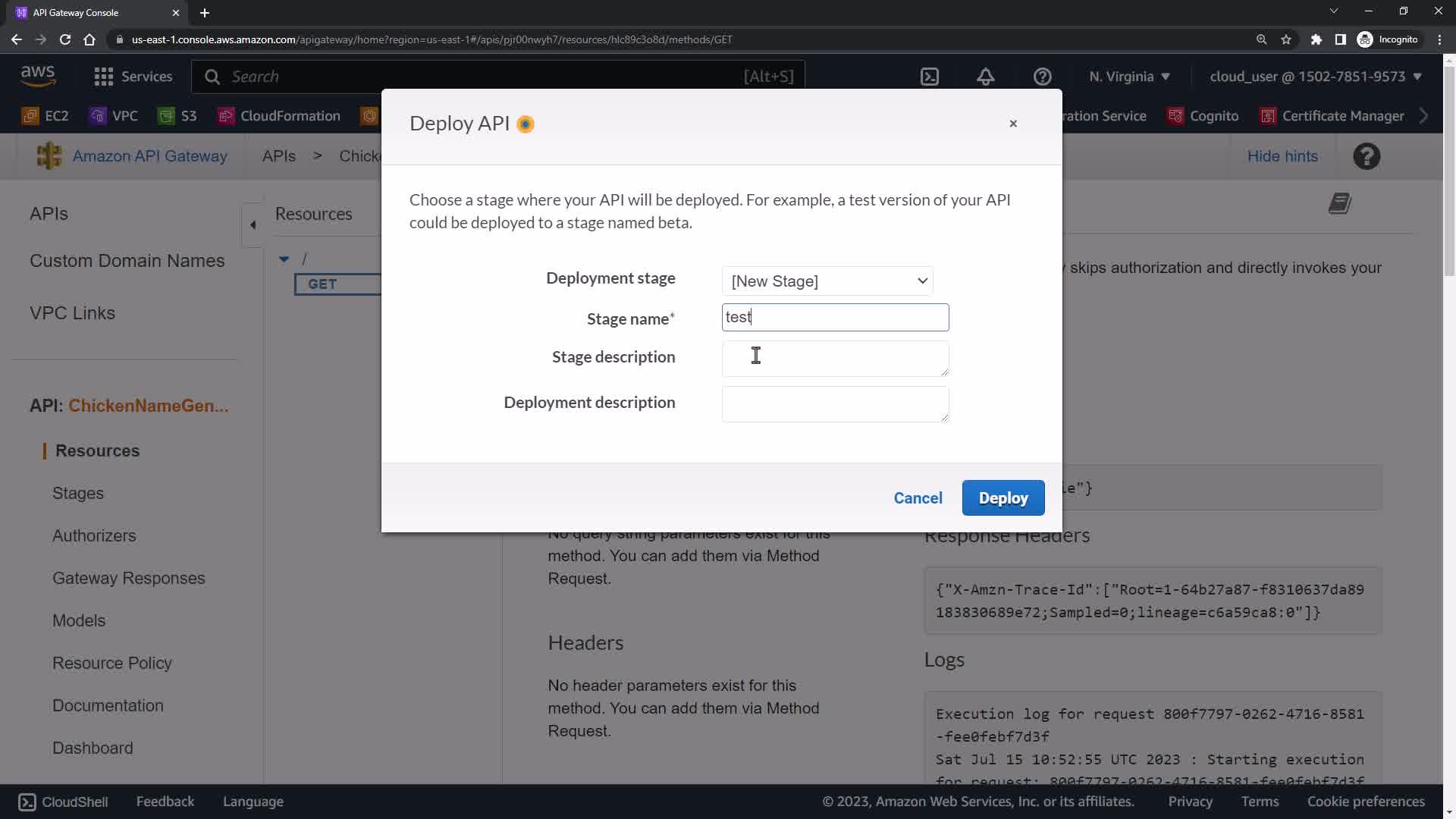Click the AWS support help icon

point(1042,77)
